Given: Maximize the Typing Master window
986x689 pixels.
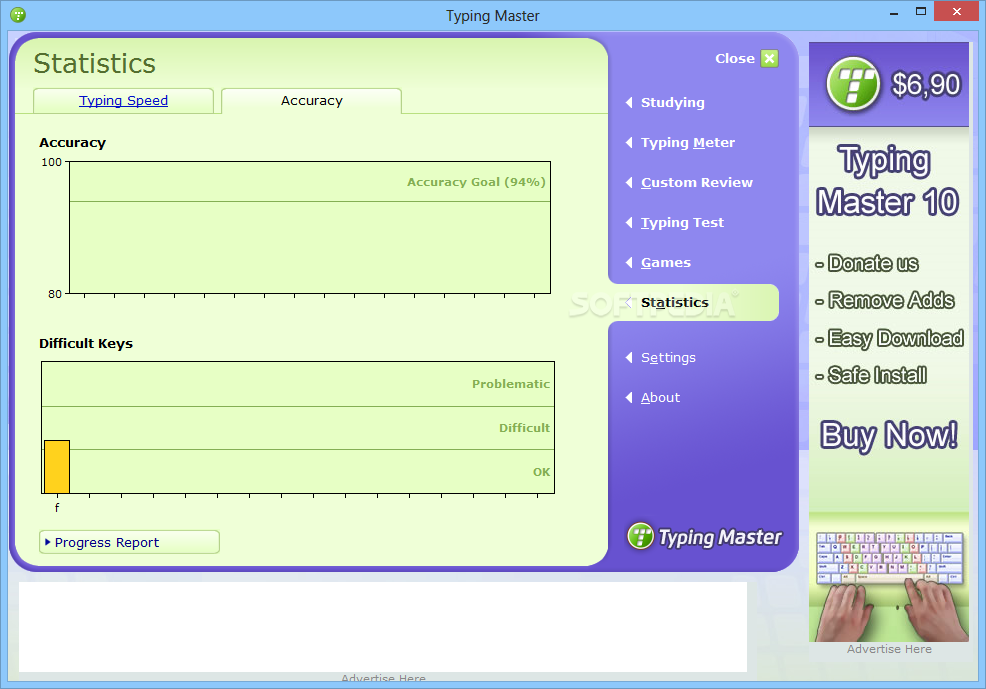Looking at the screenshot, I should (x=921, y=11).
